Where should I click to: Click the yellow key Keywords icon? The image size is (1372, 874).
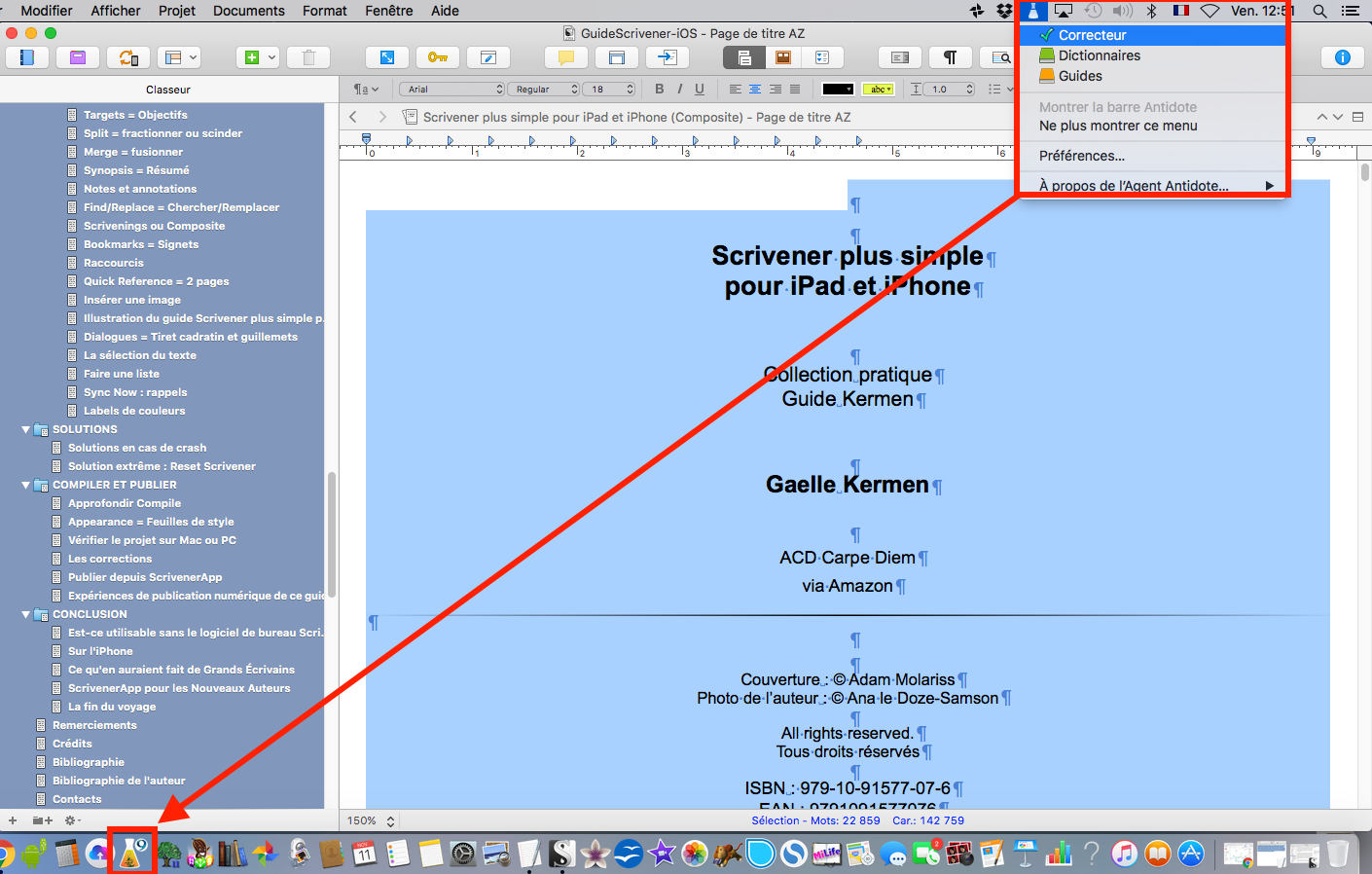438,57
